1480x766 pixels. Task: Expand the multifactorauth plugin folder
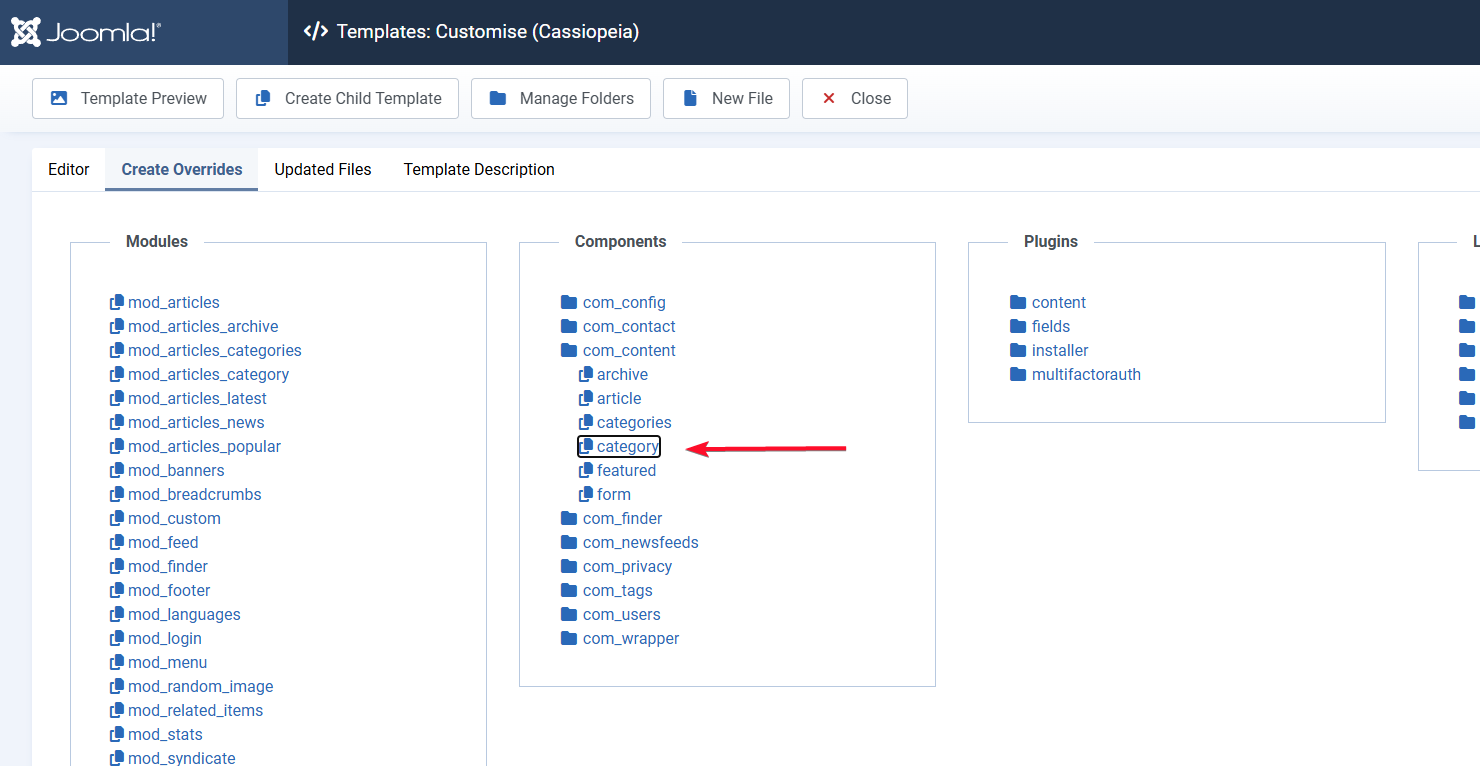(1085, 374)
